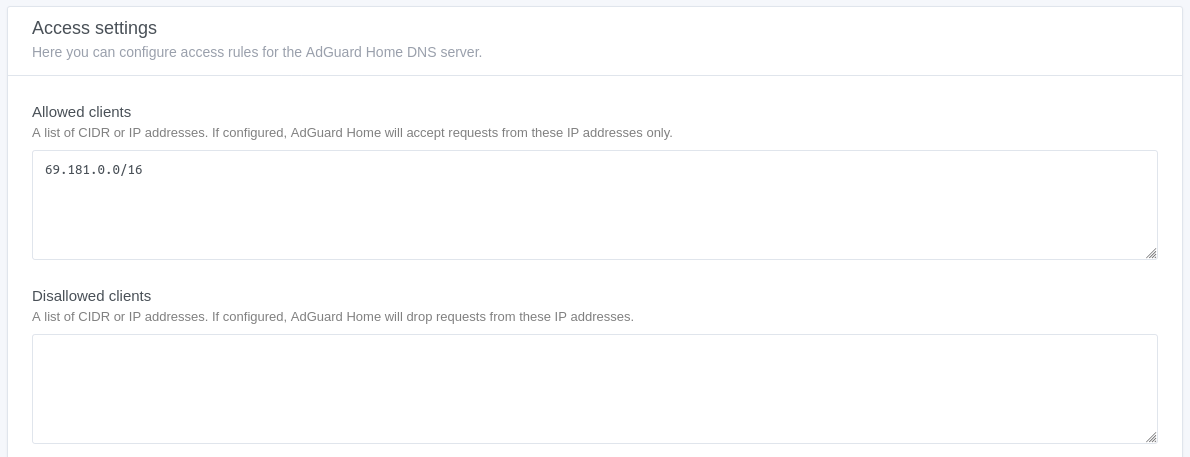Click the access rules subtitle under Access settings

pyautogui.click(x=257, y=52)
